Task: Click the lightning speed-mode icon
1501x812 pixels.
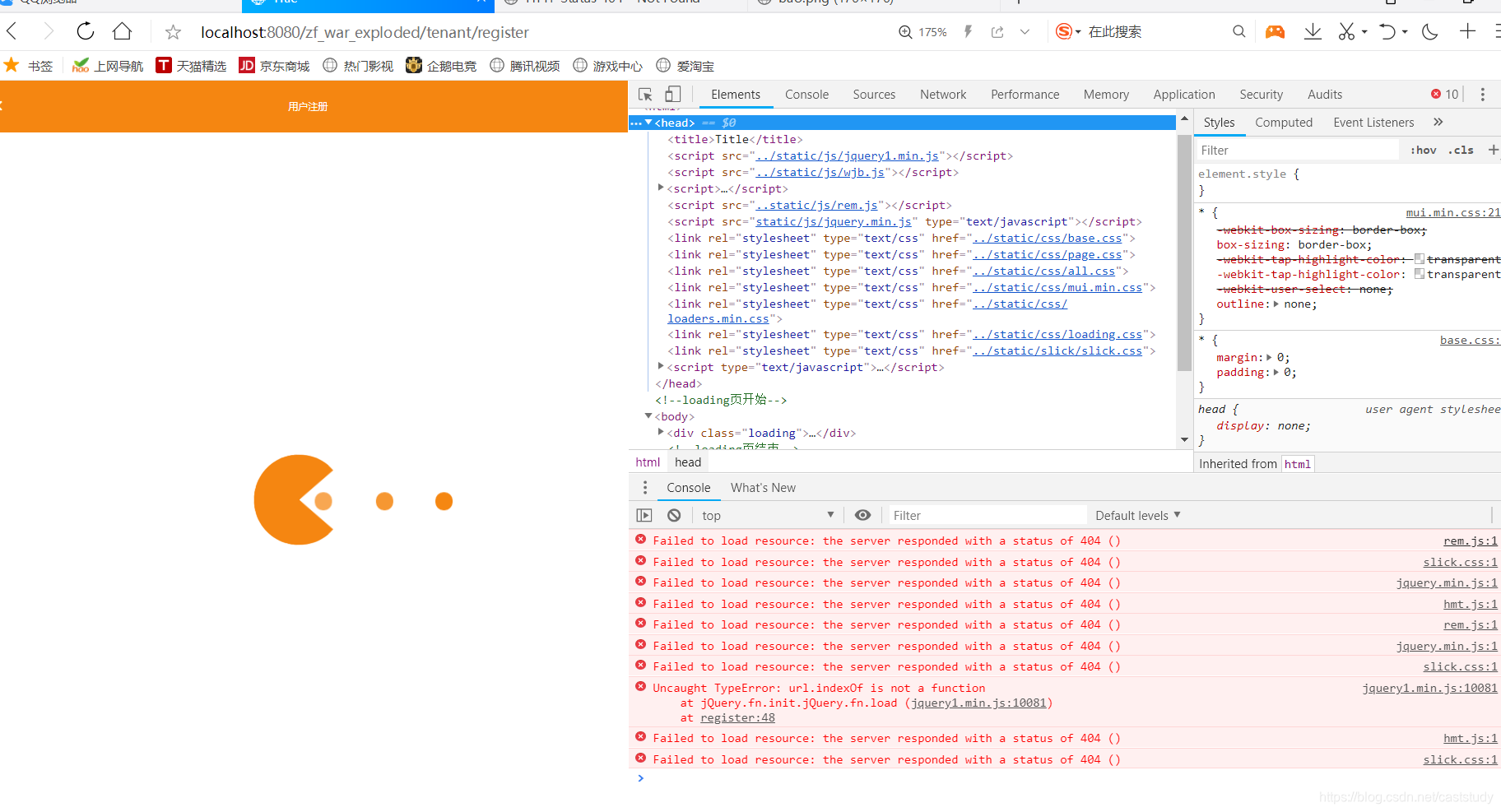Action: tap(969, 31)
